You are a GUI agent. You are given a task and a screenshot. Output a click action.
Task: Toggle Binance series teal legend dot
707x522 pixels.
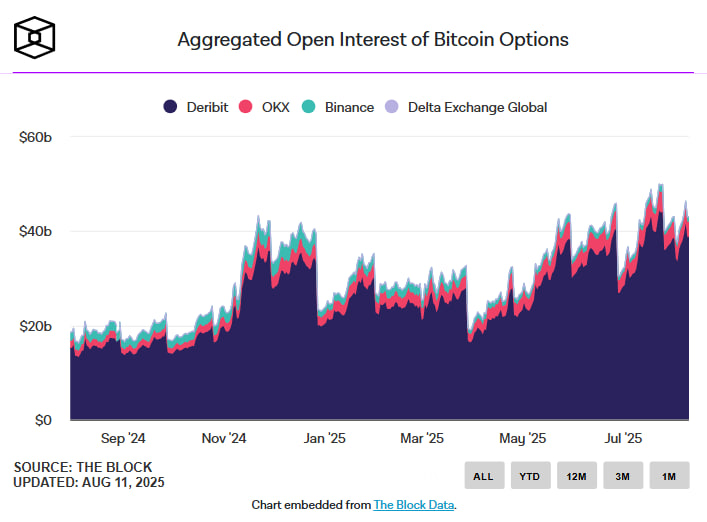coord(310,107)
